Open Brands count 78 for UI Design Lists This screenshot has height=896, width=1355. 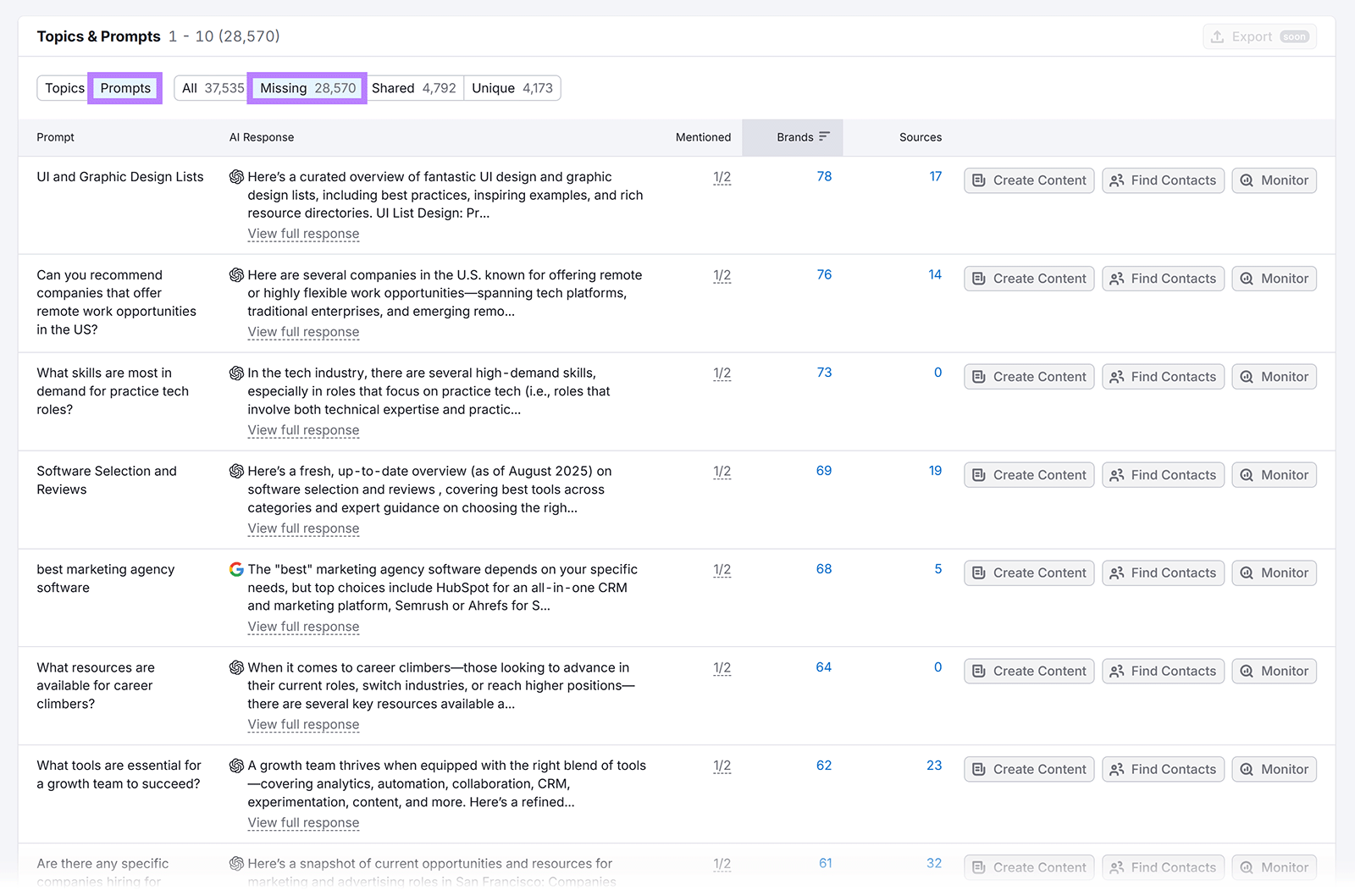click(823, 176)
